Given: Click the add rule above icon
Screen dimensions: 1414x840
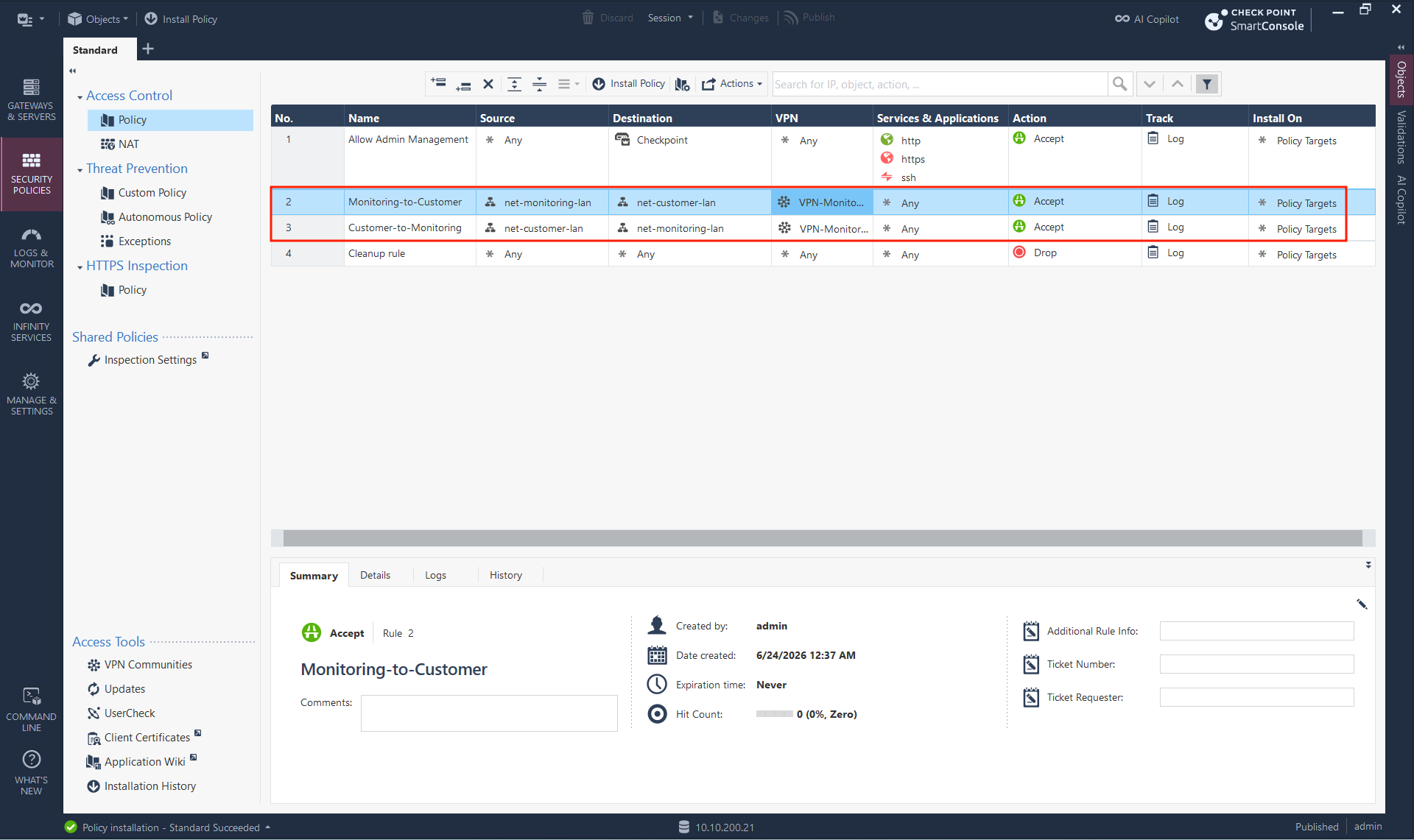Looking at the screenshot, I should pos(438,83).
